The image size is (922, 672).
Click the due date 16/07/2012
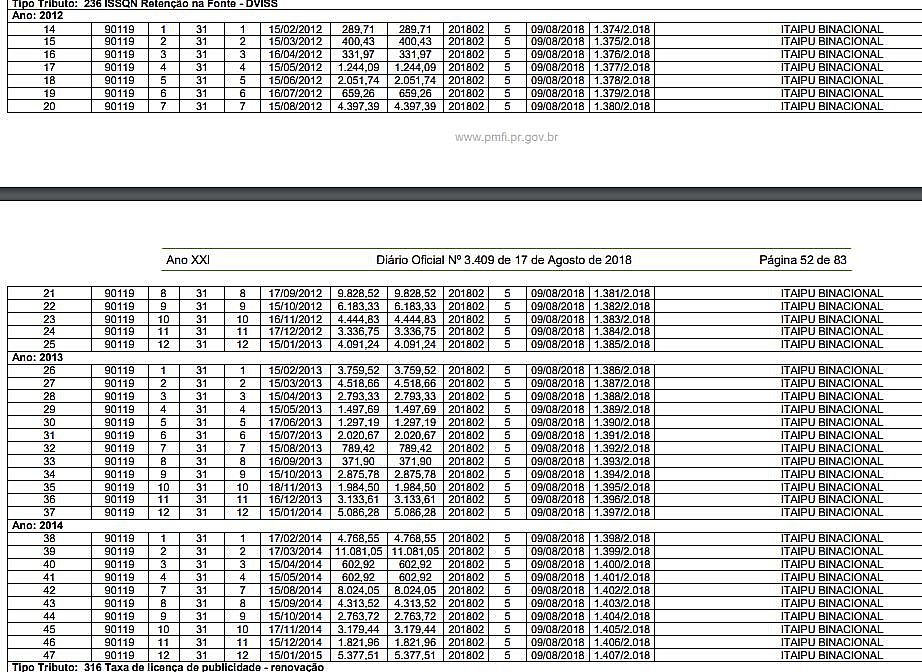pos(295,93)
